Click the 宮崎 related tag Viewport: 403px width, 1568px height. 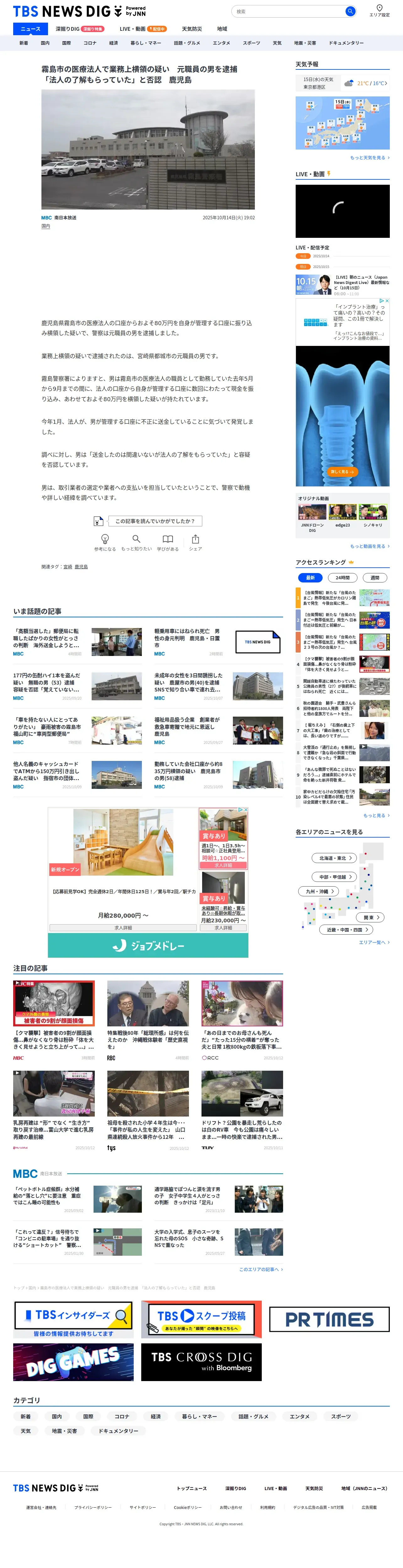[67, 567]
